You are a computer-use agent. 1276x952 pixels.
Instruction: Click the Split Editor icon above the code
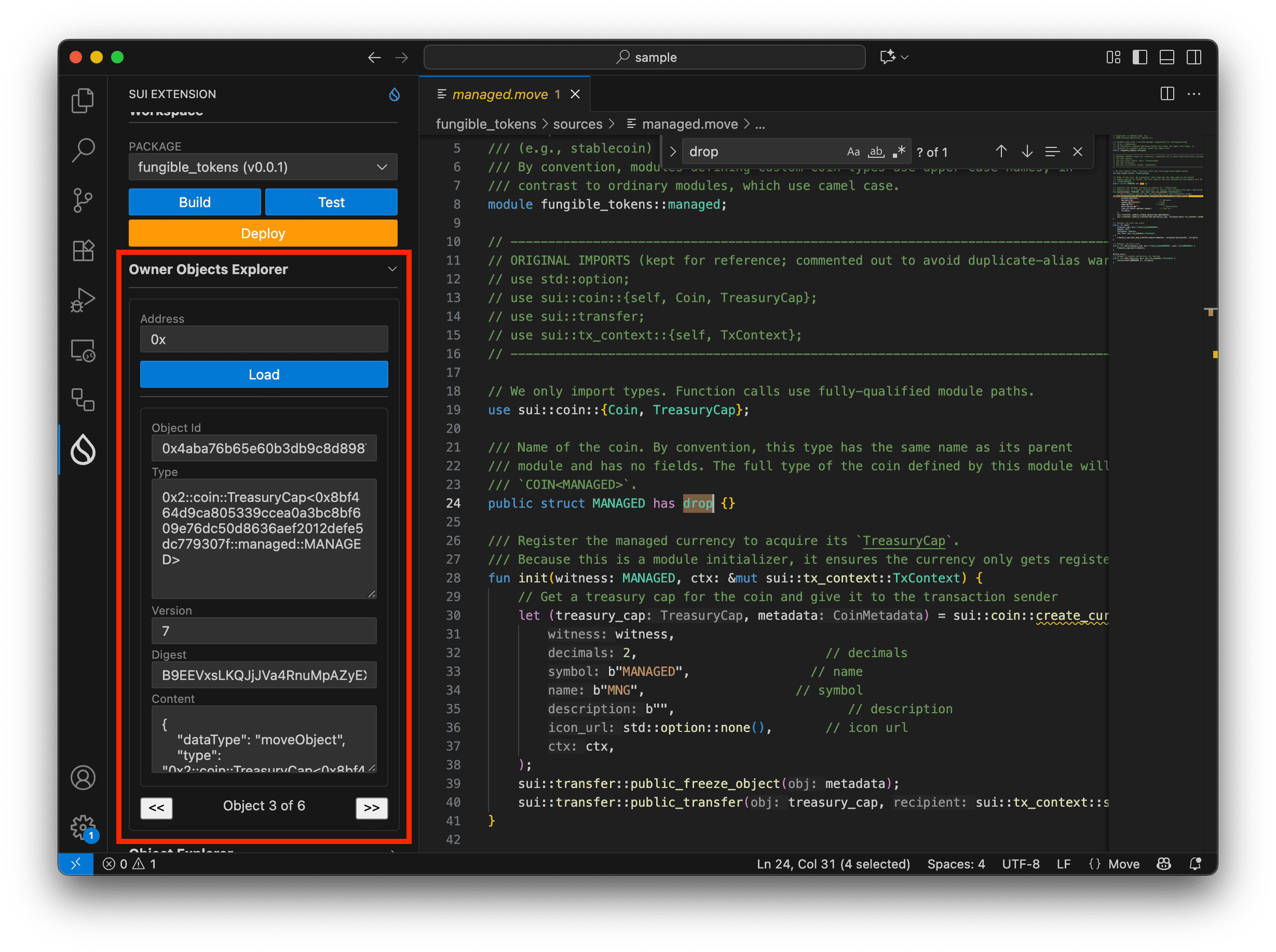pyautogui.click(x=1168, y=94)
